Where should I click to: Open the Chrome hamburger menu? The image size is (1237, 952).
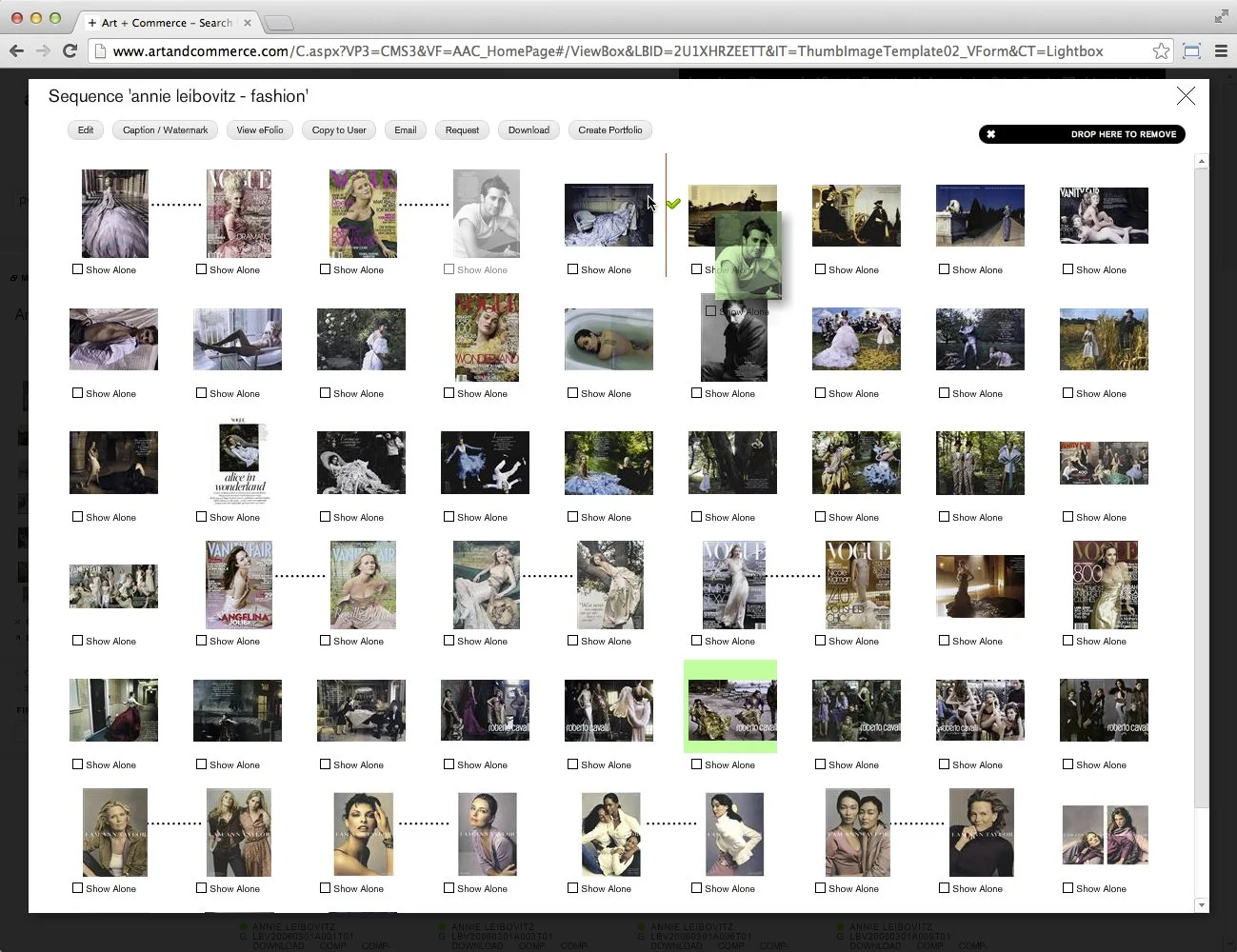point(1221,51)
